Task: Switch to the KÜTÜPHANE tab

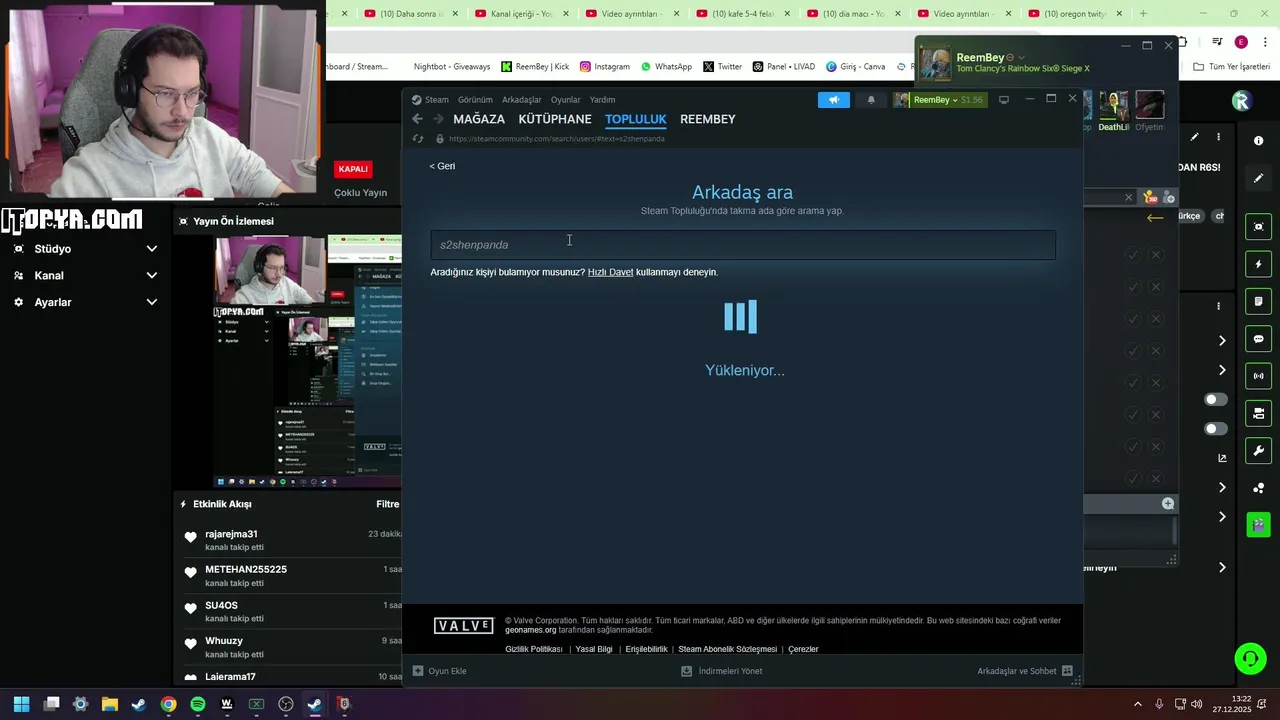Action: 555,119
